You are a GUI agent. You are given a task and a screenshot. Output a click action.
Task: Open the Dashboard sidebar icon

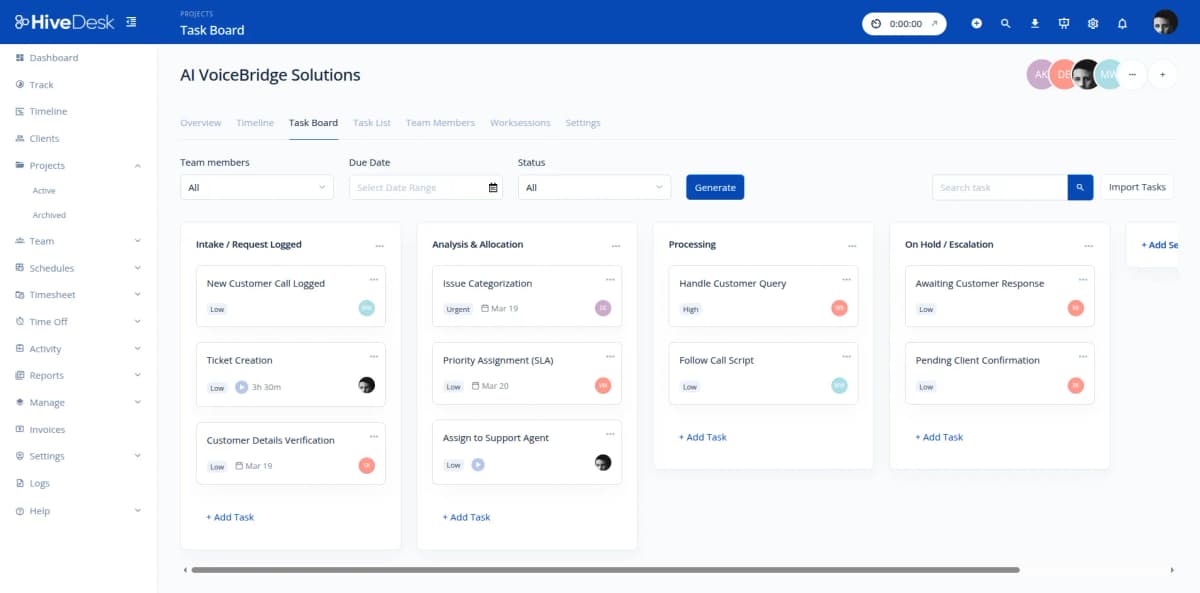(x=20, y=57)
